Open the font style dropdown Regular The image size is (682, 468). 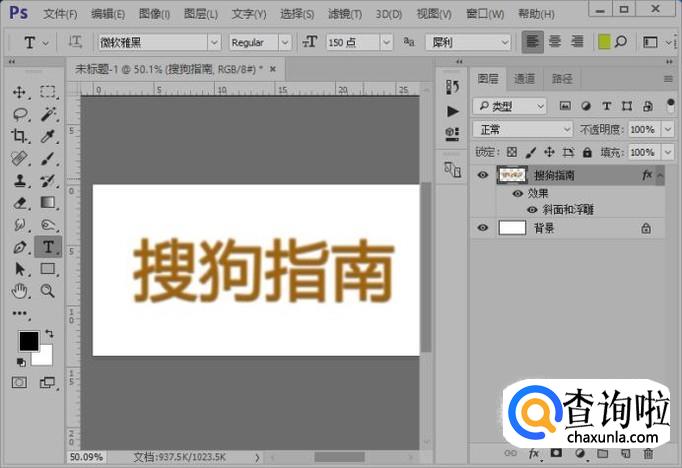tap(284, 43)
